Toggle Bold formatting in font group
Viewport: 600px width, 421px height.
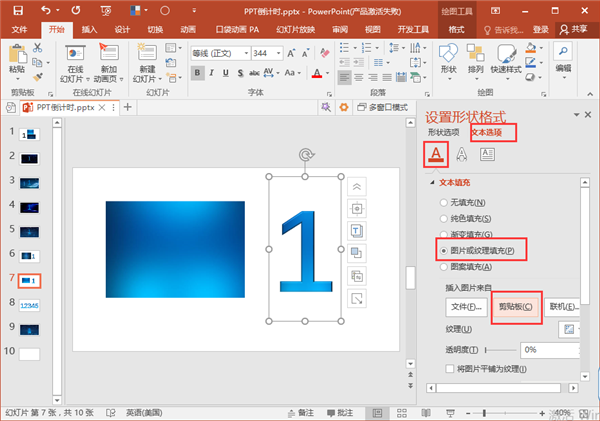pos(197,73)
